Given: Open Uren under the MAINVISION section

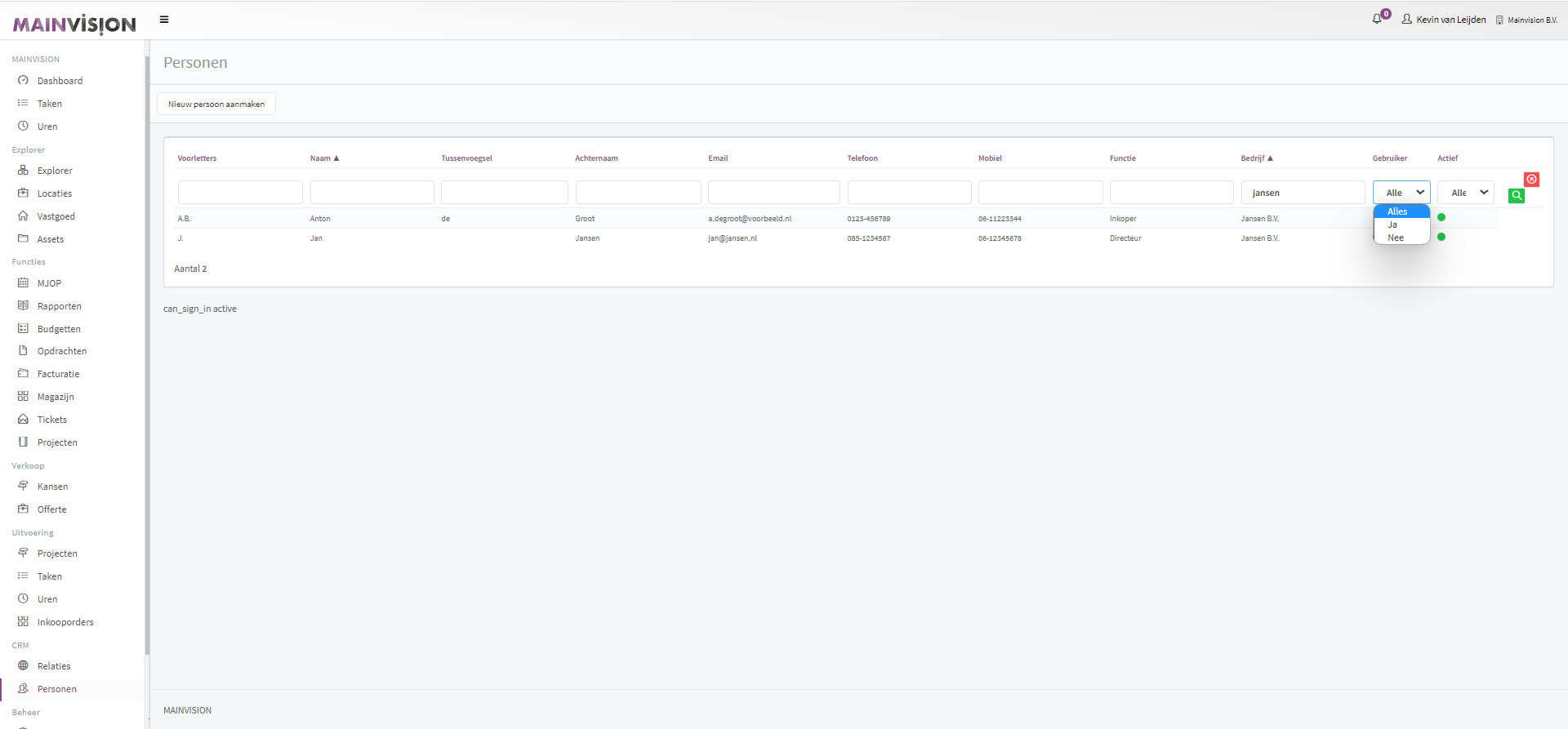Looking at the screenshot, I should (x=47, y=127).
